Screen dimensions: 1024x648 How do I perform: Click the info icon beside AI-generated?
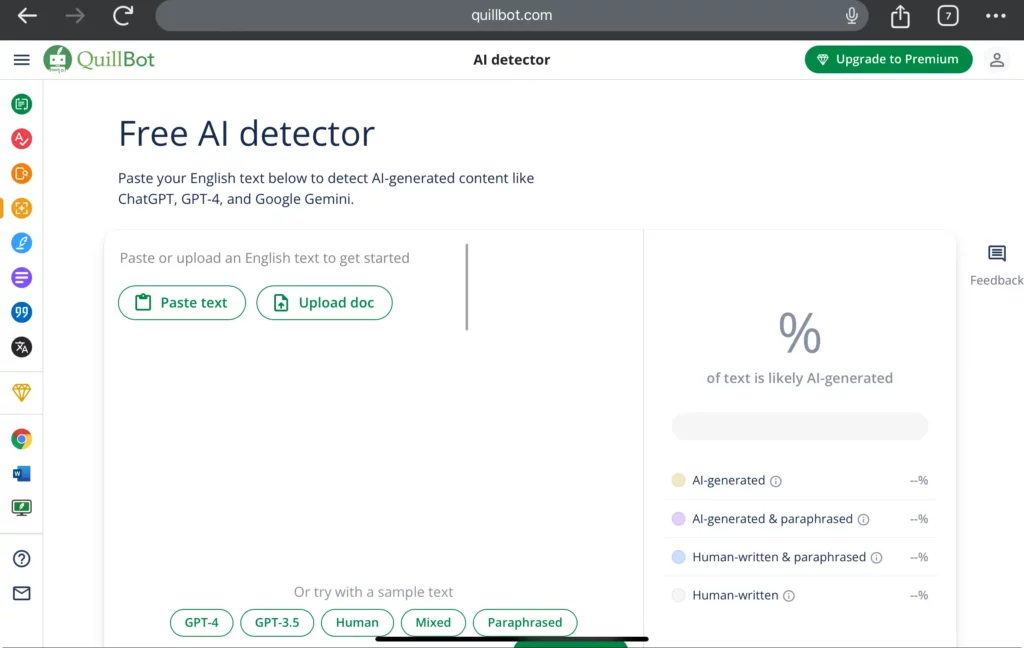click(776, 481)
